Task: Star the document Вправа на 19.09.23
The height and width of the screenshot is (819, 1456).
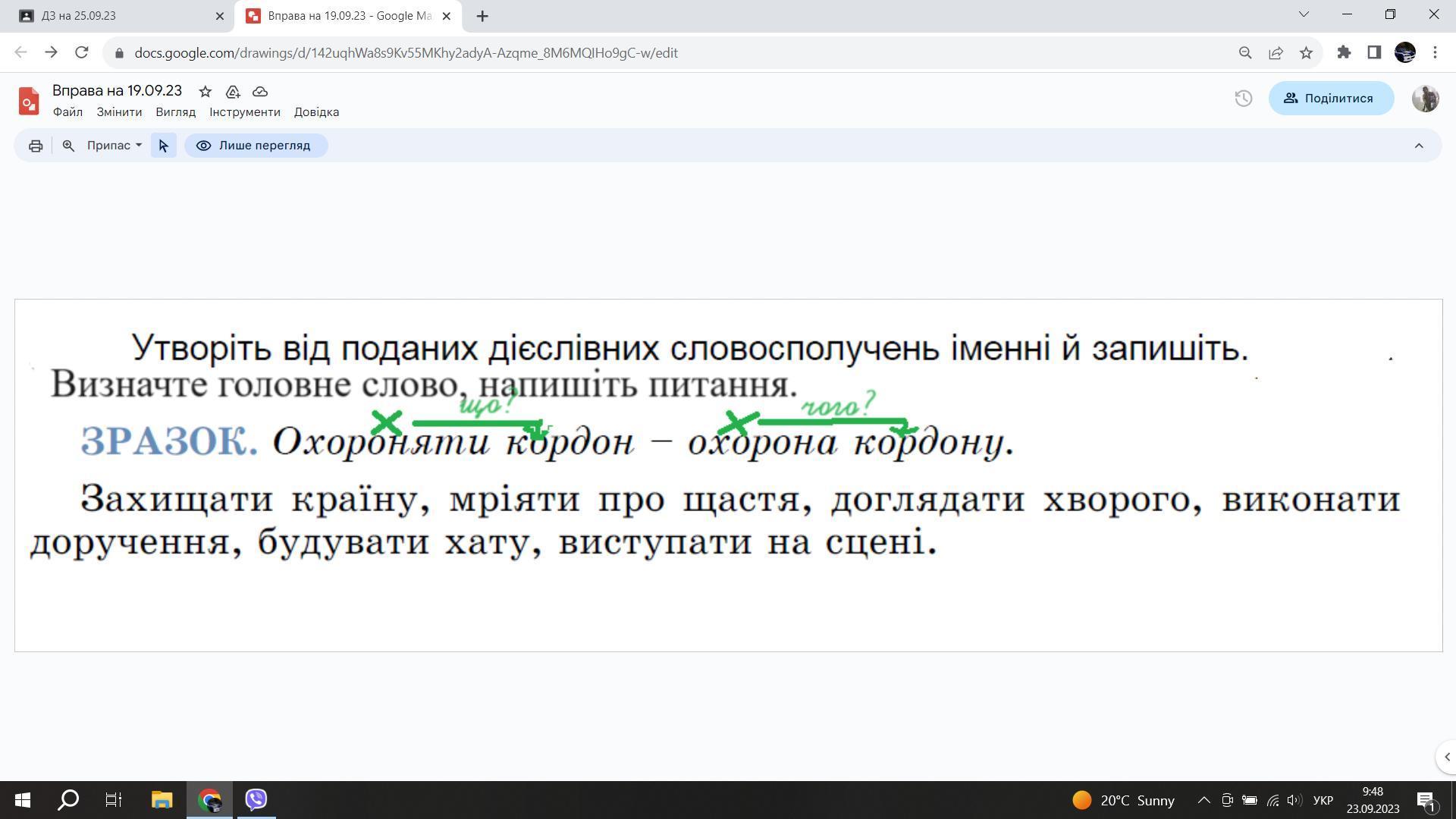Action: (205, 92)
